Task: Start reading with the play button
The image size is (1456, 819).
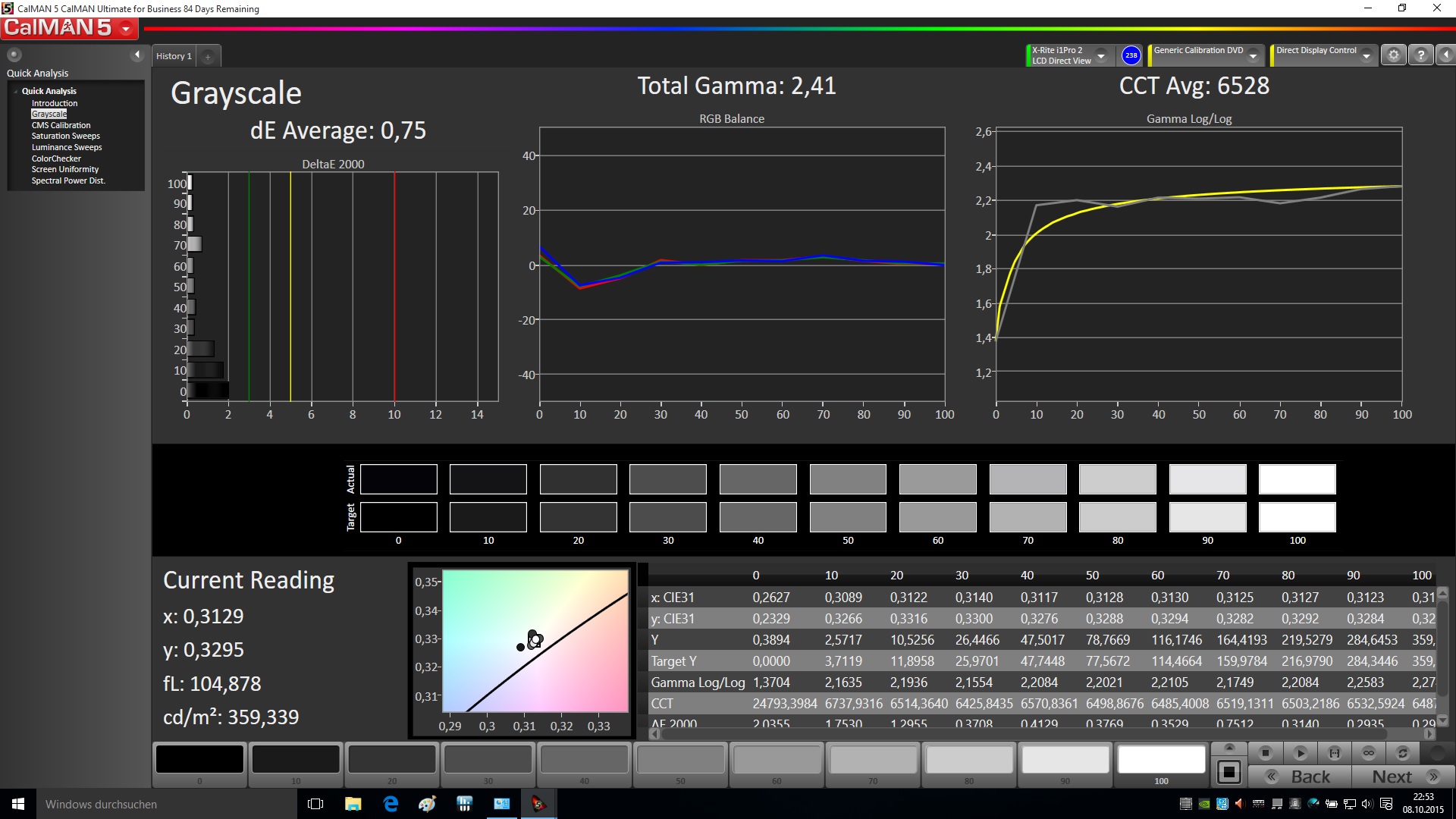Action: pyautogui.click(x=1300, y=753)
